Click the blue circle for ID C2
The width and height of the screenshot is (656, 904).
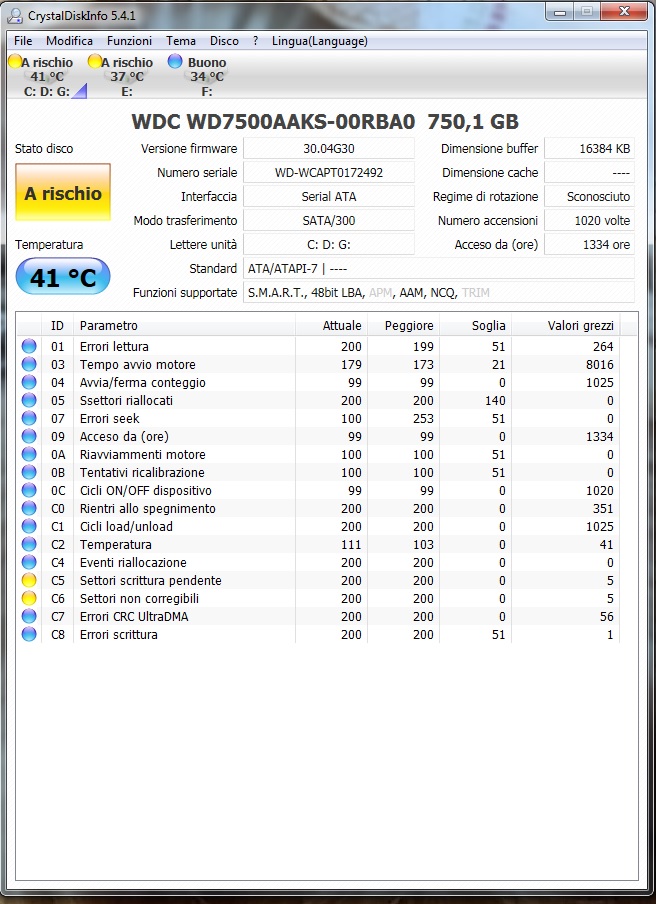29,544
